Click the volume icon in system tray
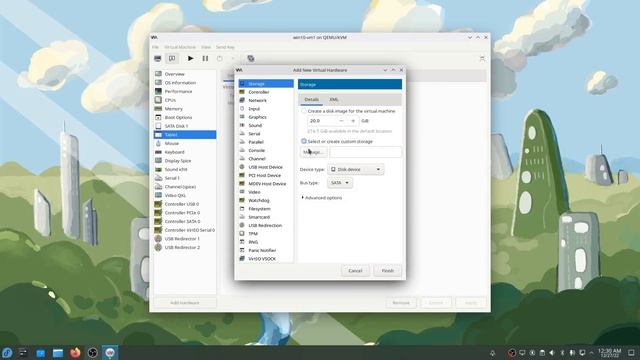Screen dimensions: 640x360 [x=552, y=353]
